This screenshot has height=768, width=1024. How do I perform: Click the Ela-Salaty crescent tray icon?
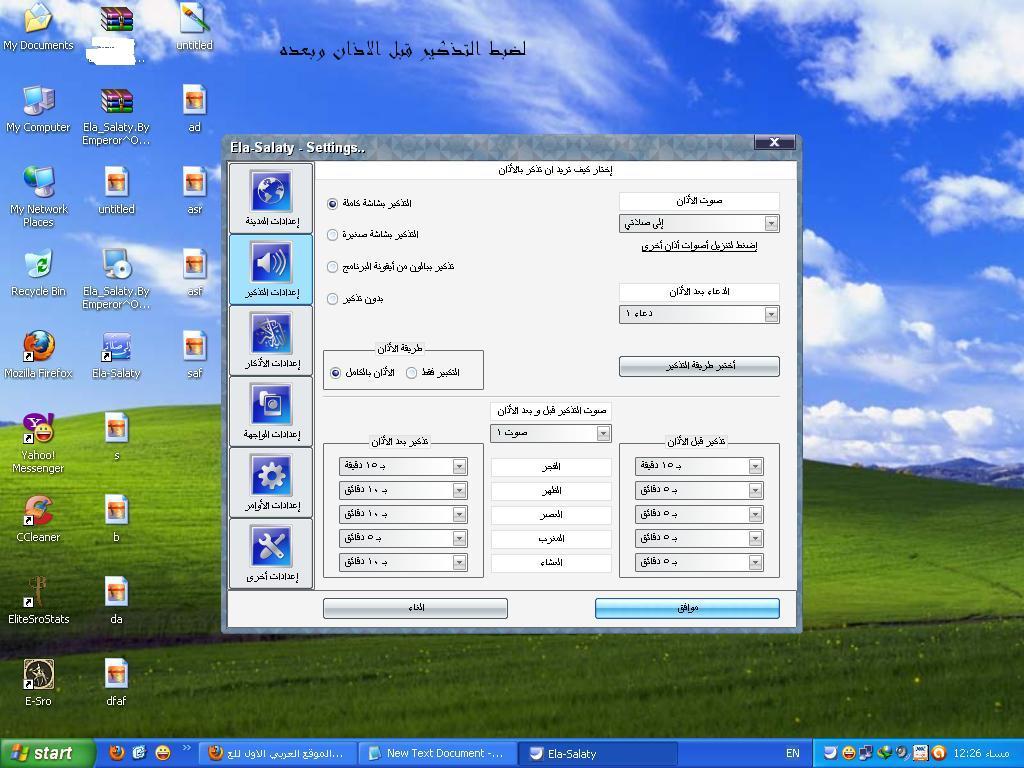click(830, 753)
